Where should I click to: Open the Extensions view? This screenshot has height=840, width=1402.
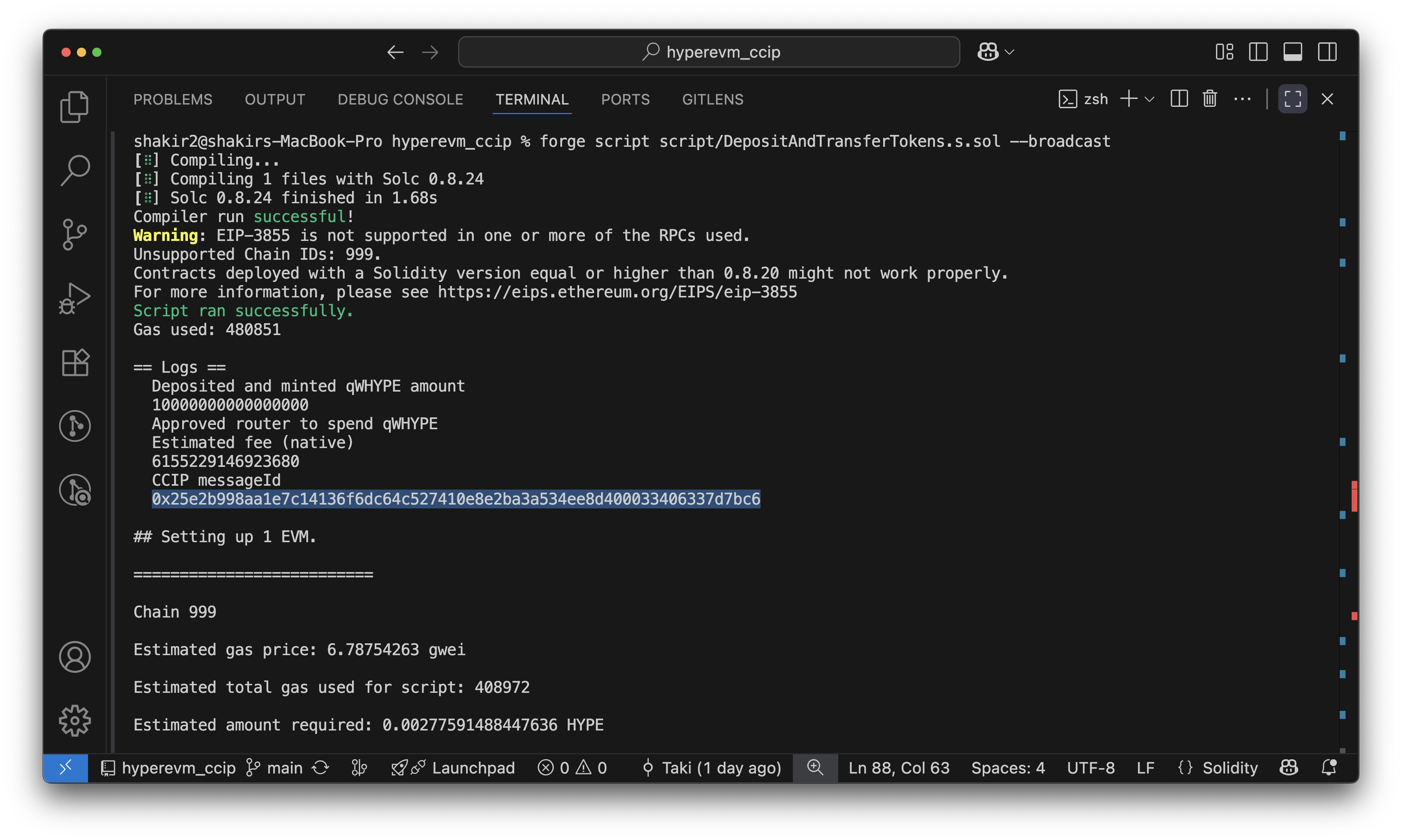(x=74, y=362)
